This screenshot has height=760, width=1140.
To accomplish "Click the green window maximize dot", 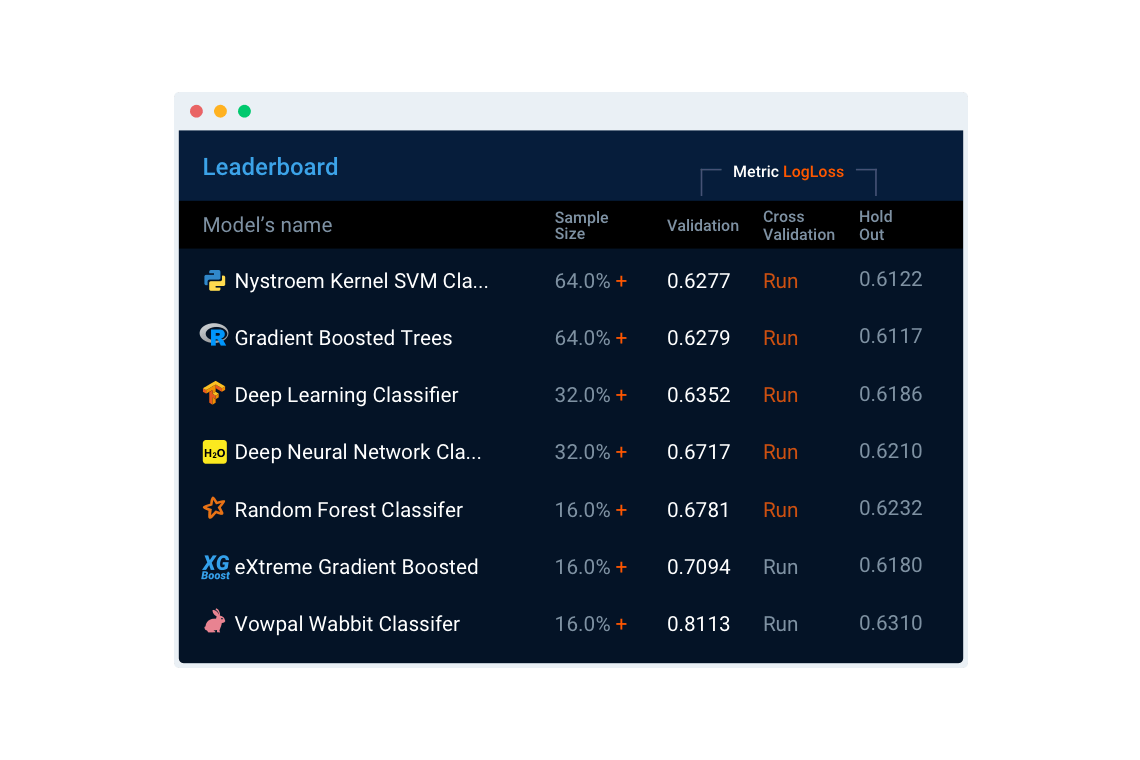I will pos(244,111).
